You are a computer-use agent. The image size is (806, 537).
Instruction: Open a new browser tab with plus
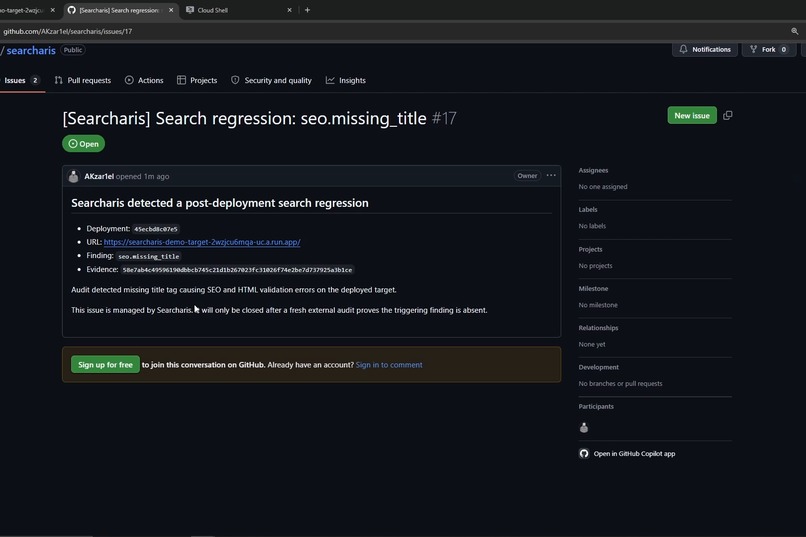click(x=307, y=10)
